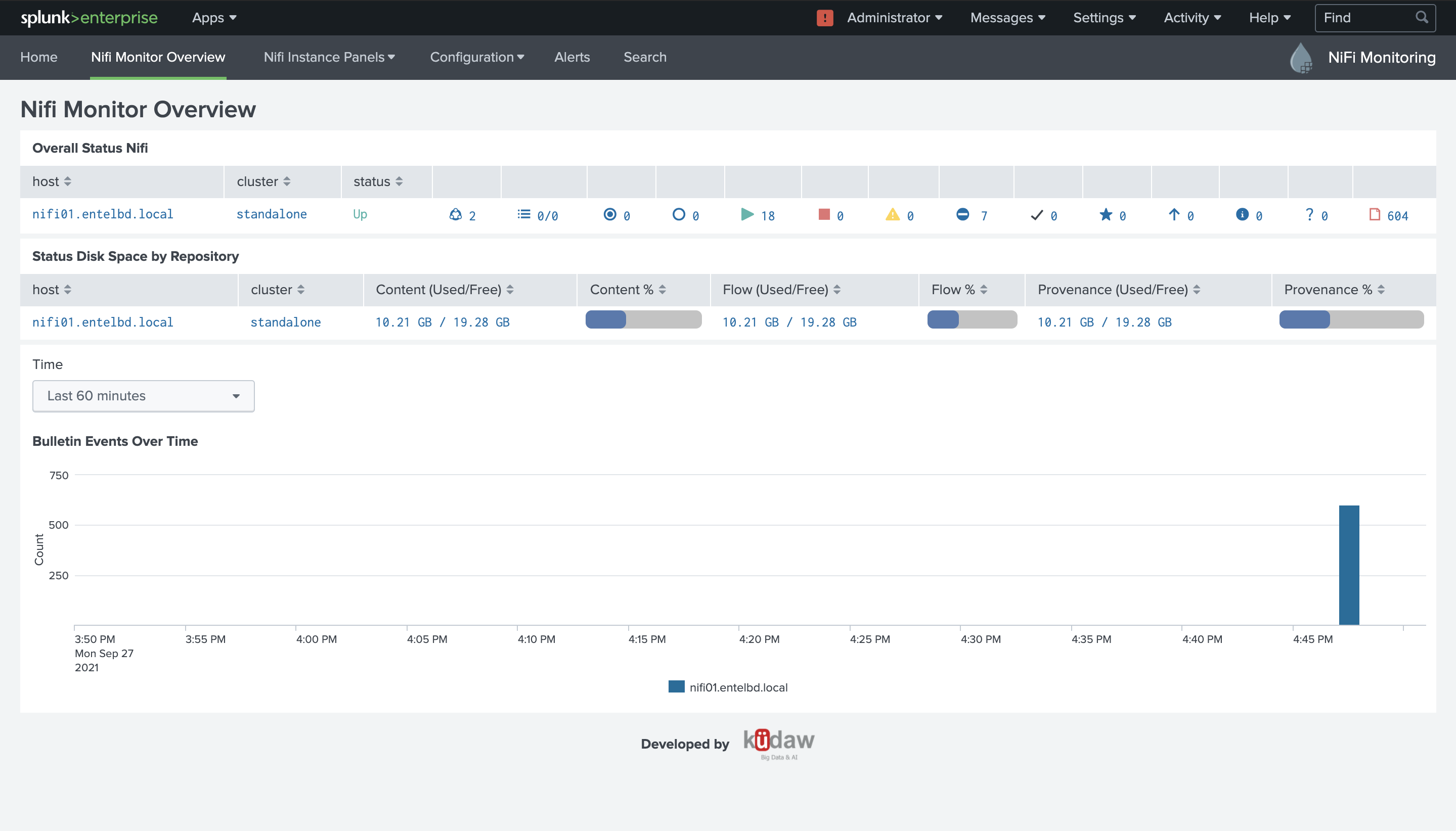The width and height of the screenshot is (1456, 831).
Task: Click the locally modified star icon
Action: tap(1106, 215)
